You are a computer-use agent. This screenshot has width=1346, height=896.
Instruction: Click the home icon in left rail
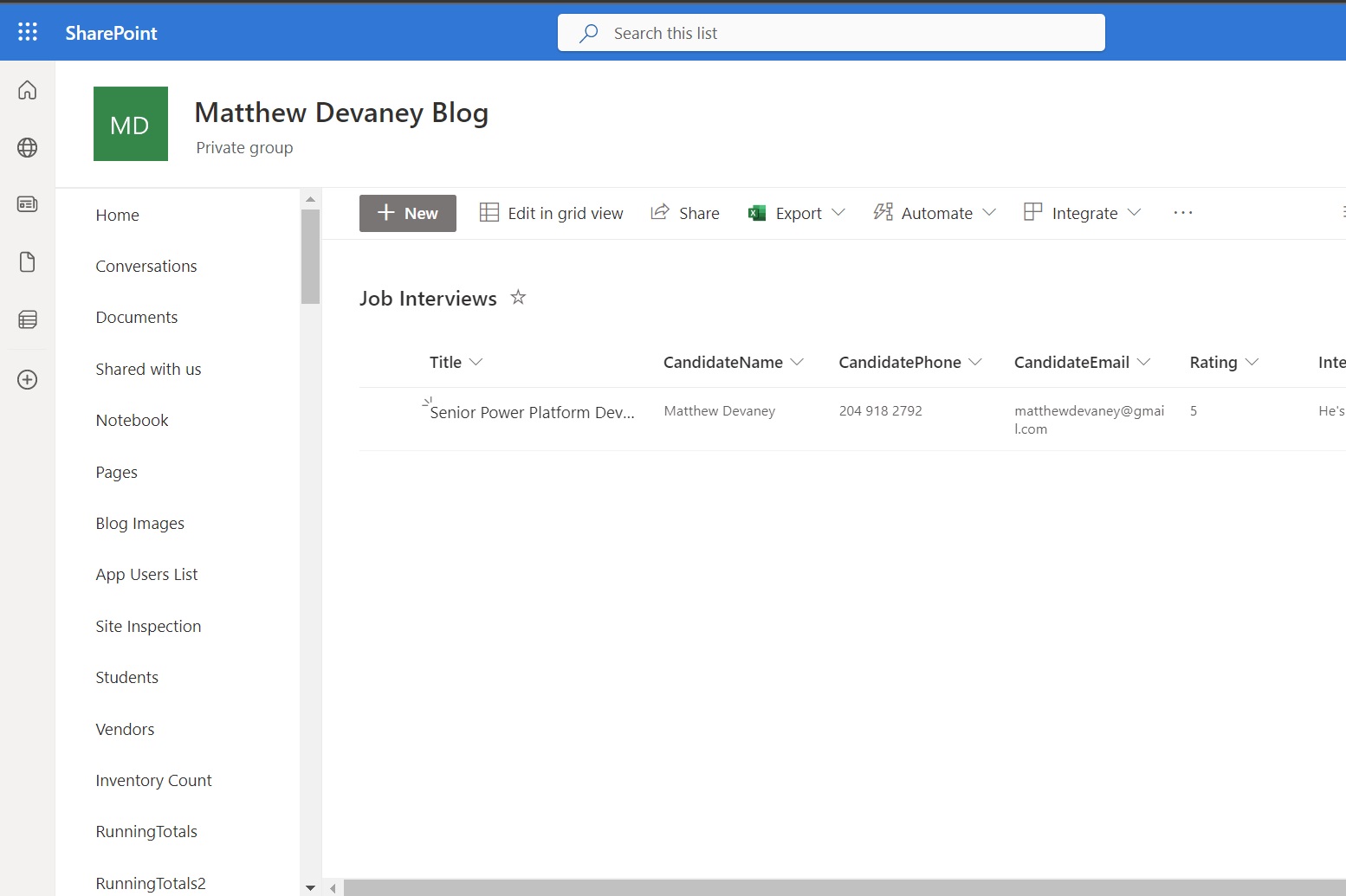pyautogui.click(x=27, y=89)
